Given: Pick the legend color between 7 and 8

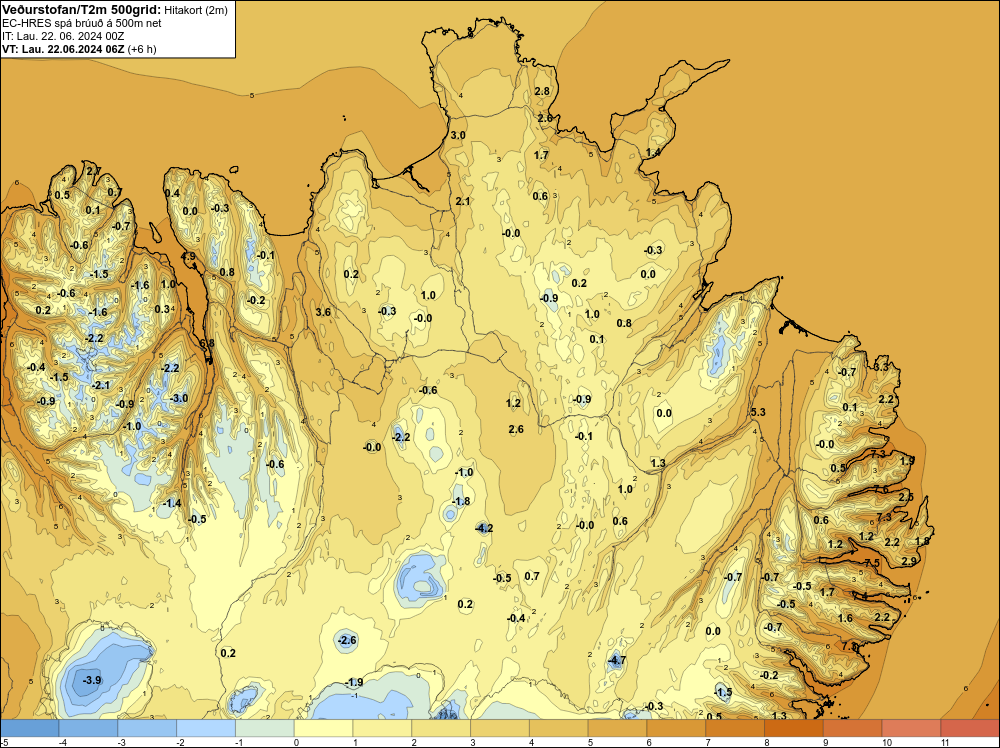Looking at the screenshot, I should (x=735, y=728).
